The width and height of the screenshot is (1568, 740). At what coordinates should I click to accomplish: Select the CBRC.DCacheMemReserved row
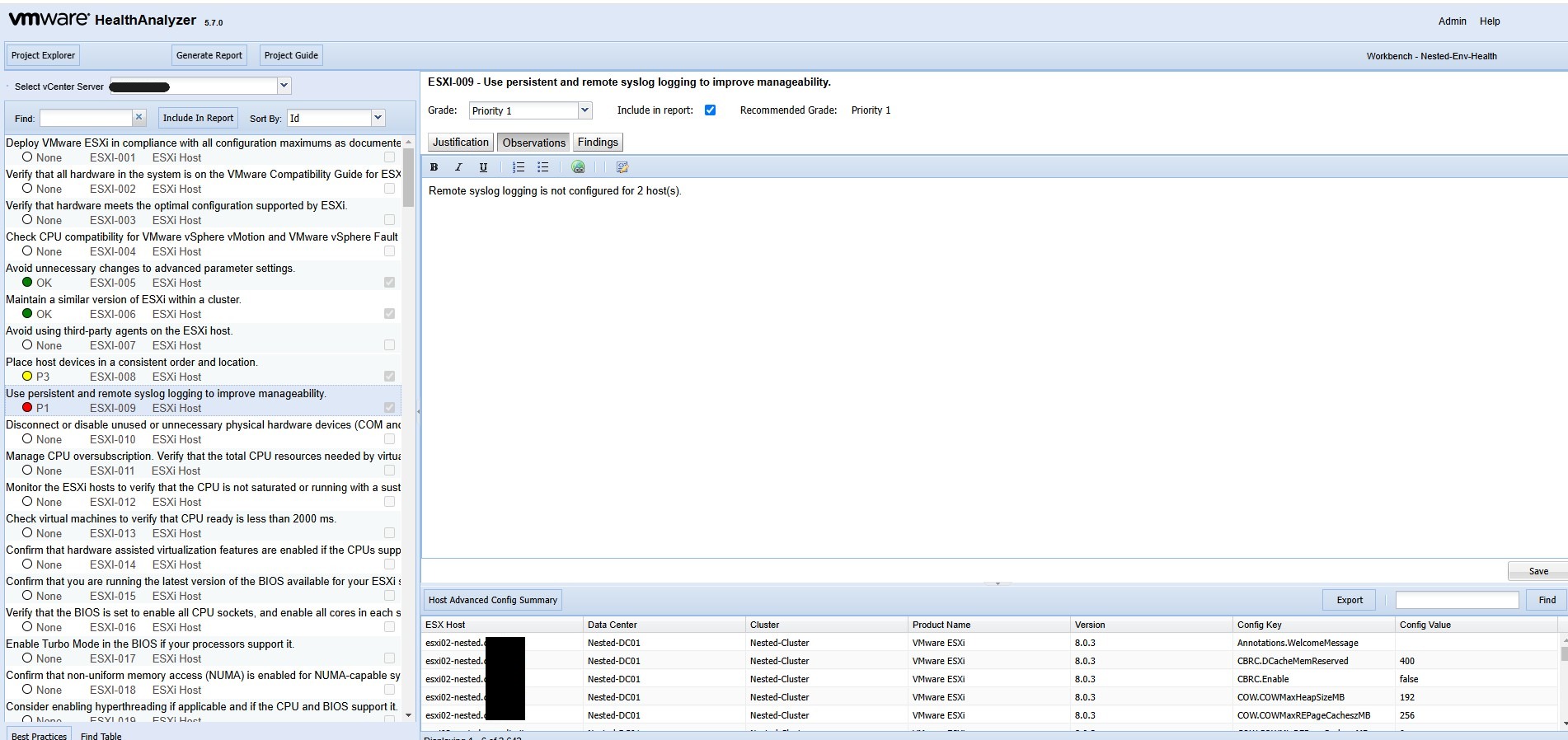(x=989, y=661)
